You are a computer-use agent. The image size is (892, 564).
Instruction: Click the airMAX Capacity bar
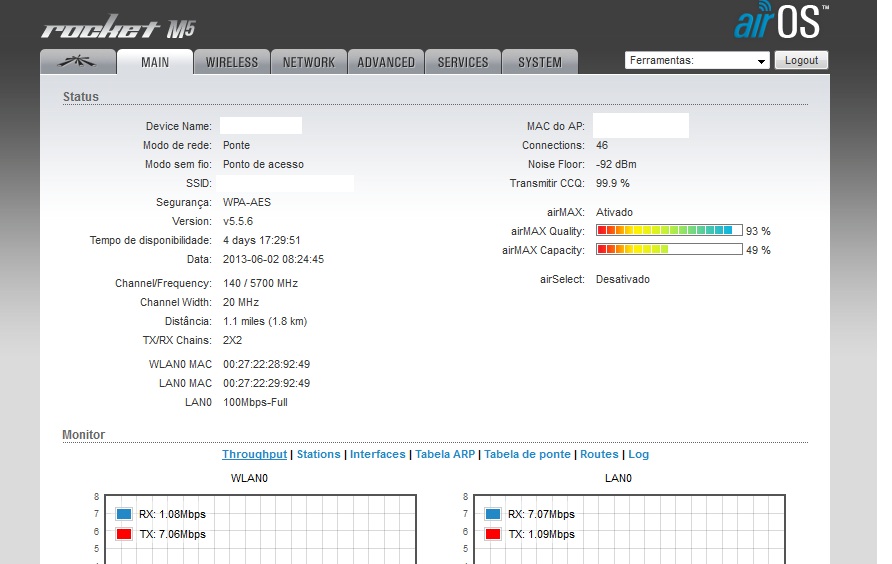point(669,249)
